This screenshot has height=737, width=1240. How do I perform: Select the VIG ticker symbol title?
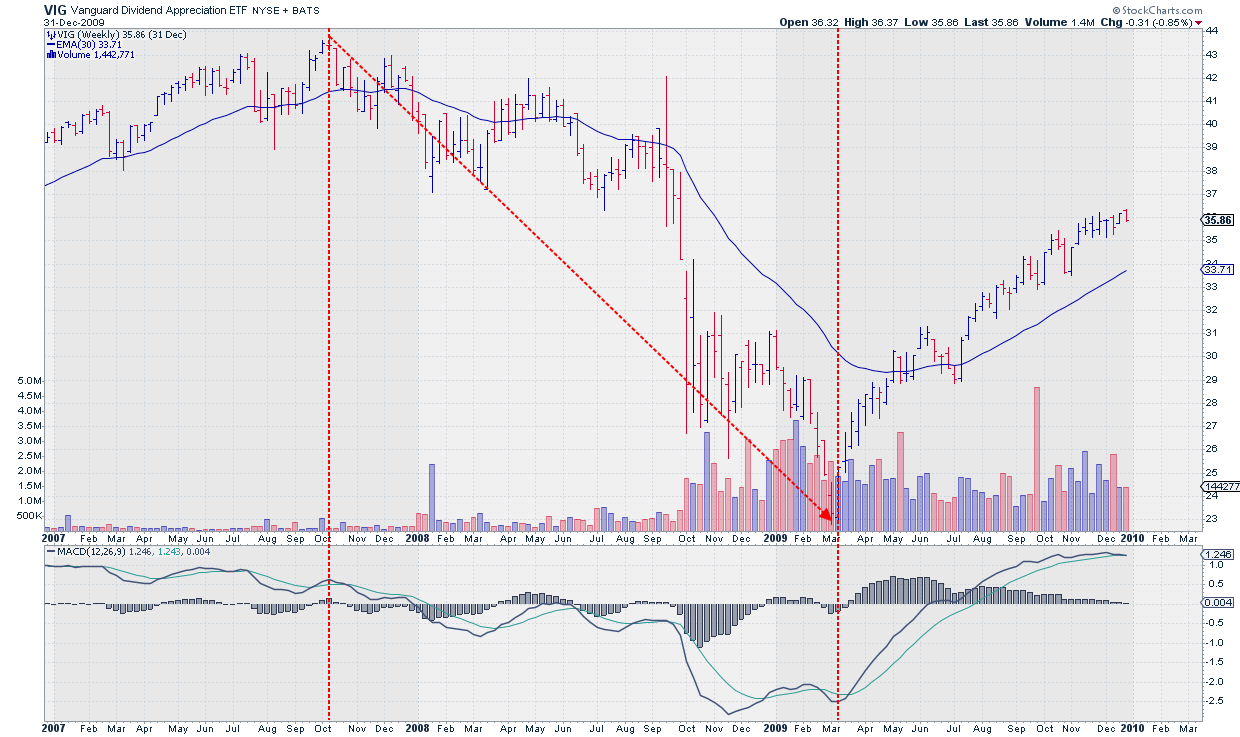coord(55,9)
